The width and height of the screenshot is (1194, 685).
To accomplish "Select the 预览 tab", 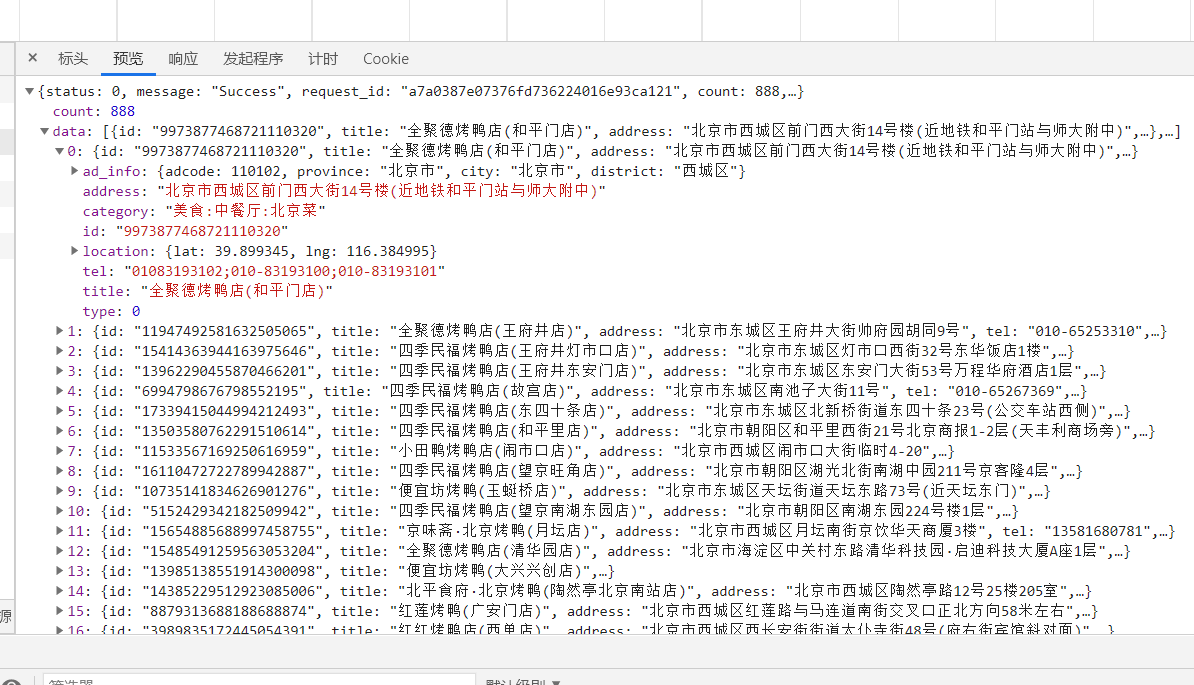I will click(x=128, y=59).
